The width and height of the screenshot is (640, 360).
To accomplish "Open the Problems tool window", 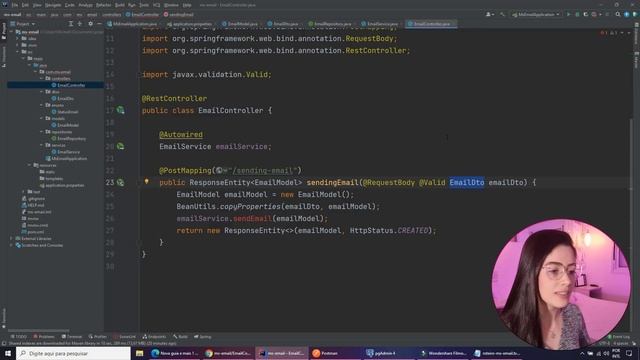I will (x=44, y=337).
